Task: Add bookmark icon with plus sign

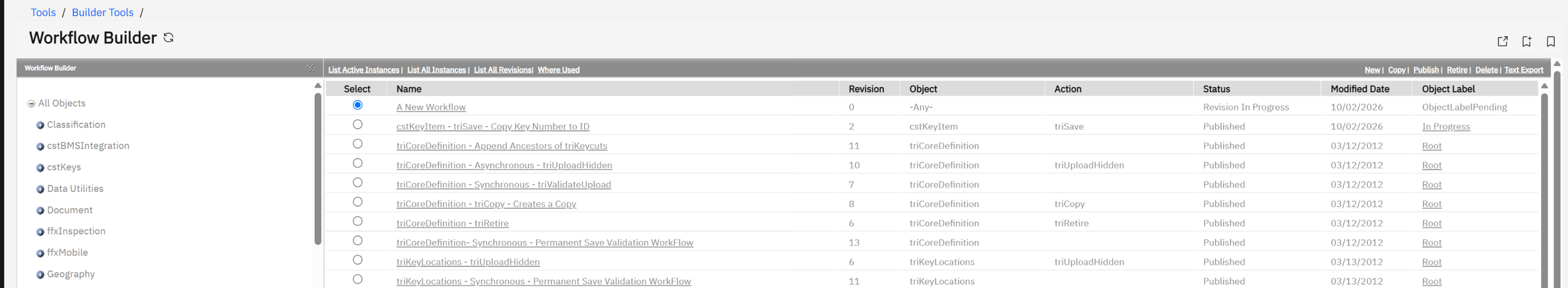Action: 1527,41
